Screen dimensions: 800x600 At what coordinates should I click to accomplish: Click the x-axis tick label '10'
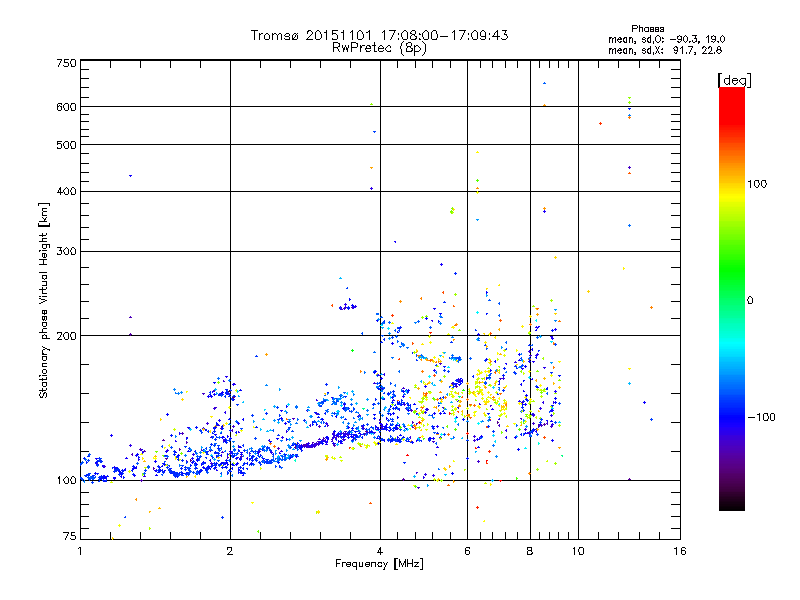(578, 551)
